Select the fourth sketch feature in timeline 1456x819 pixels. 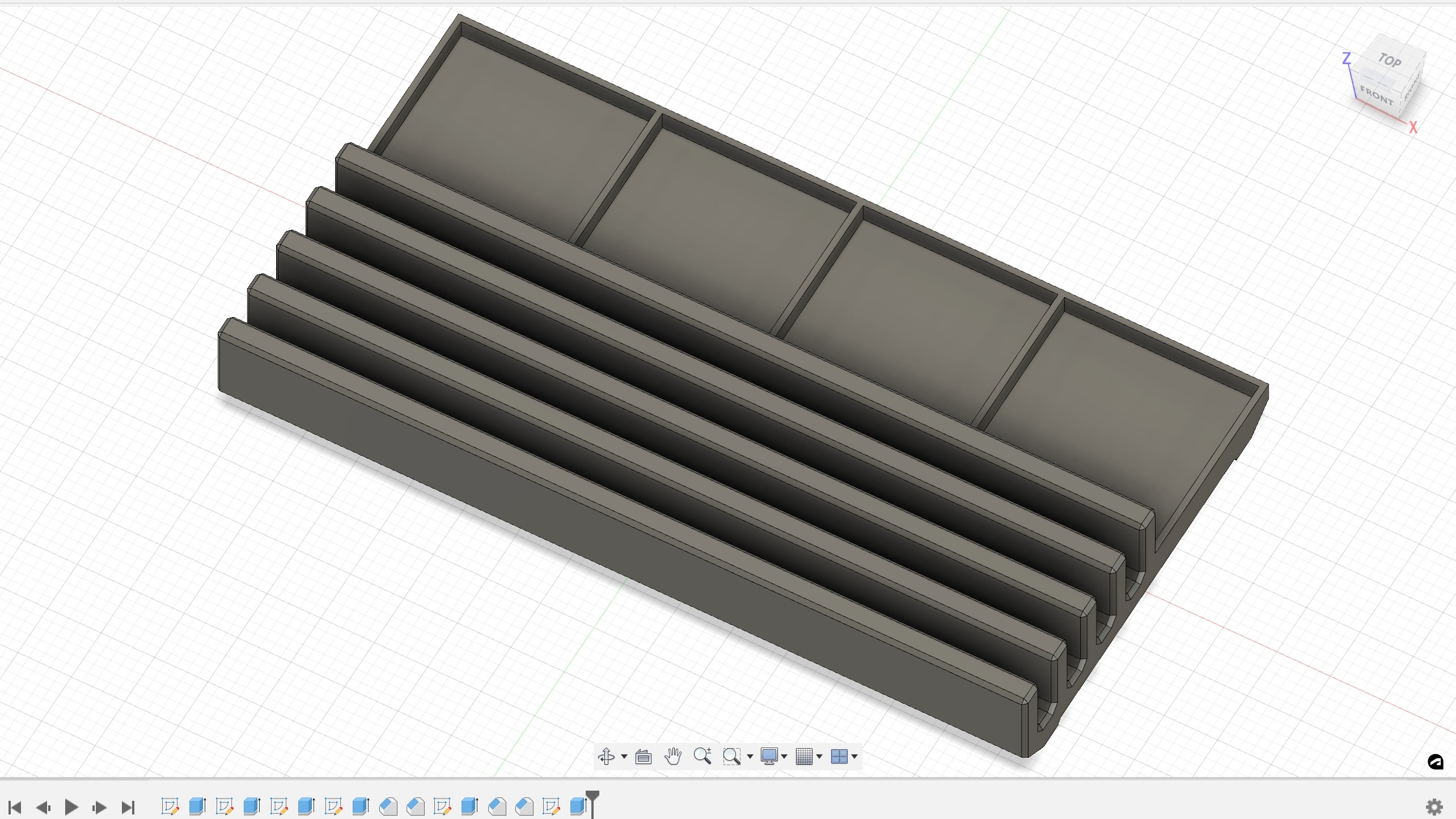click(x=333, y=806)
